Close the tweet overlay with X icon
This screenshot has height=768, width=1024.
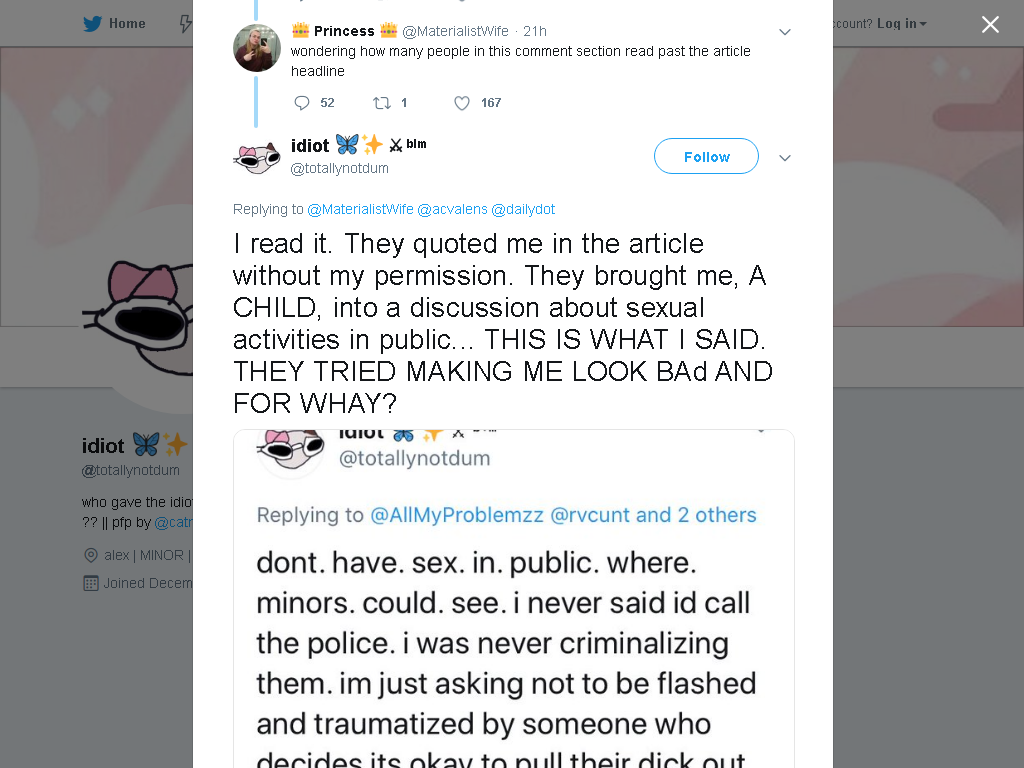(990, 24)
